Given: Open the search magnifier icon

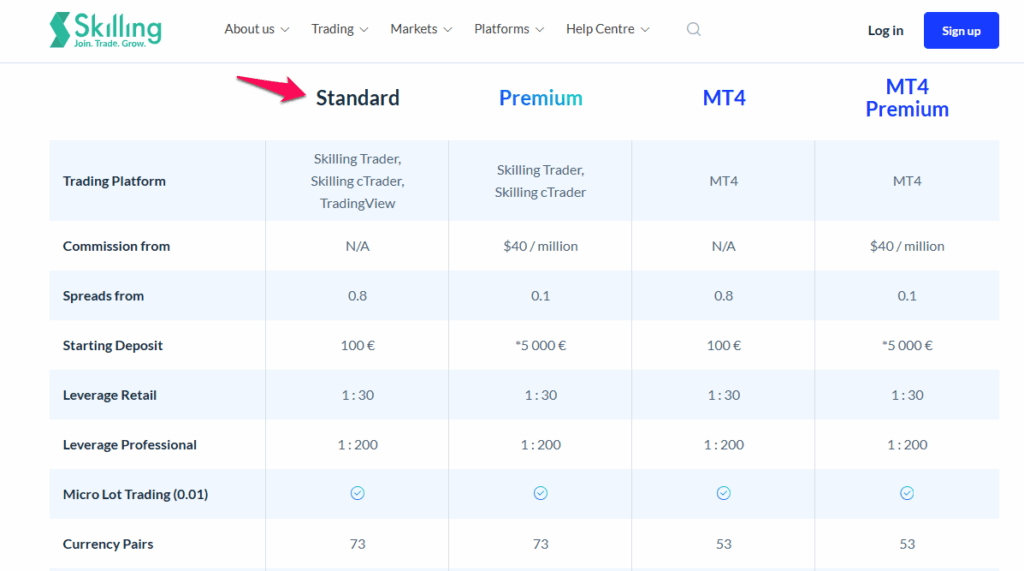Looking at the screenshot, I should [x=693, y=30].
